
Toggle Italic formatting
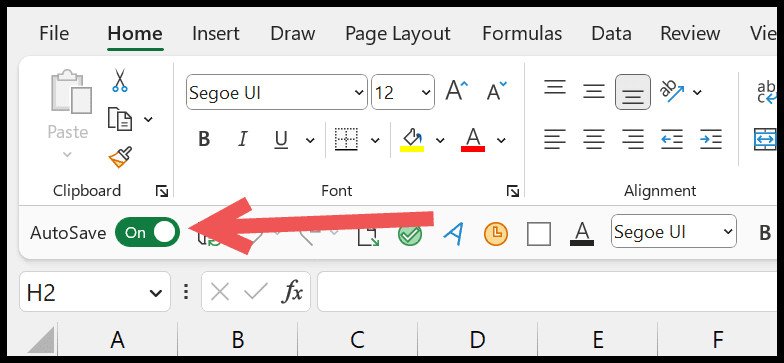tap(242, 139)
